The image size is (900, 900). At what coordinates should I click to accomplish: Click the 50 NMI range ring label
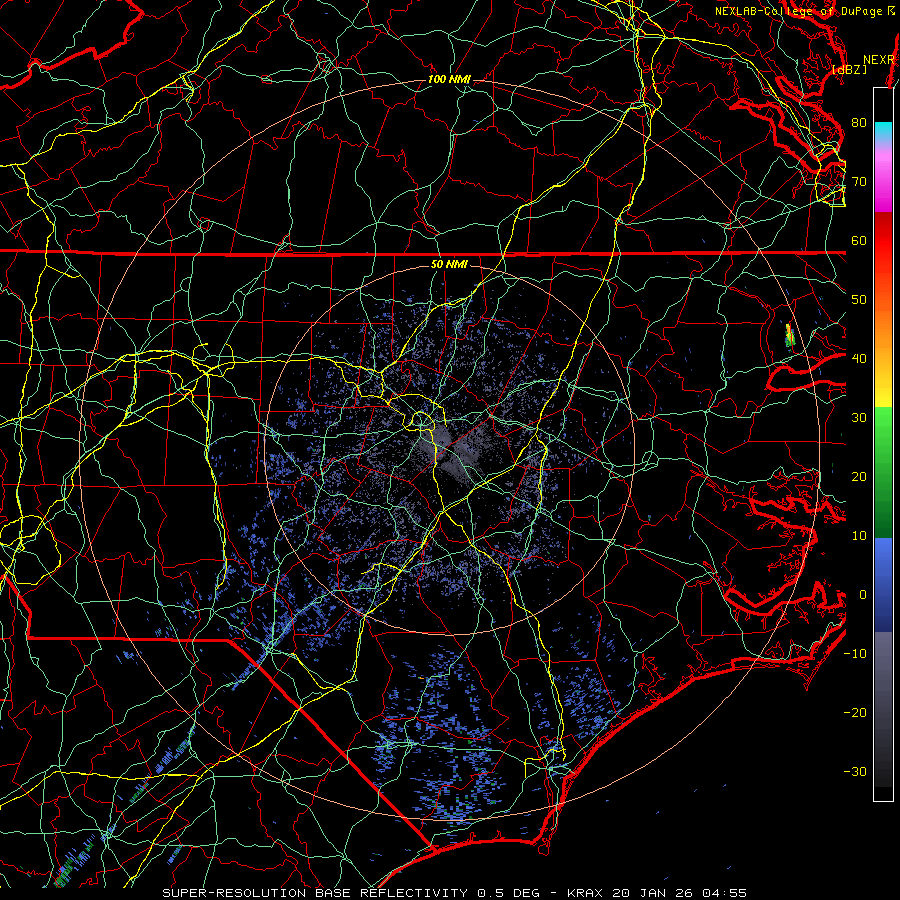click(x=449, y=264)
